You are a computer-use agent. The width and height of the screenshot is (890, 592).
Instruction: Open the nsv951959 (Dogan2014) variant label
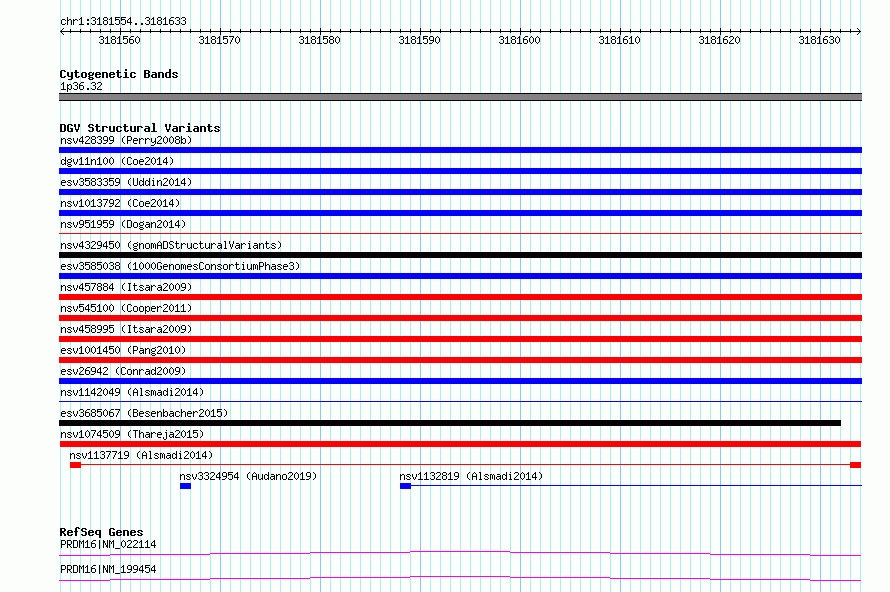[123, 224]
